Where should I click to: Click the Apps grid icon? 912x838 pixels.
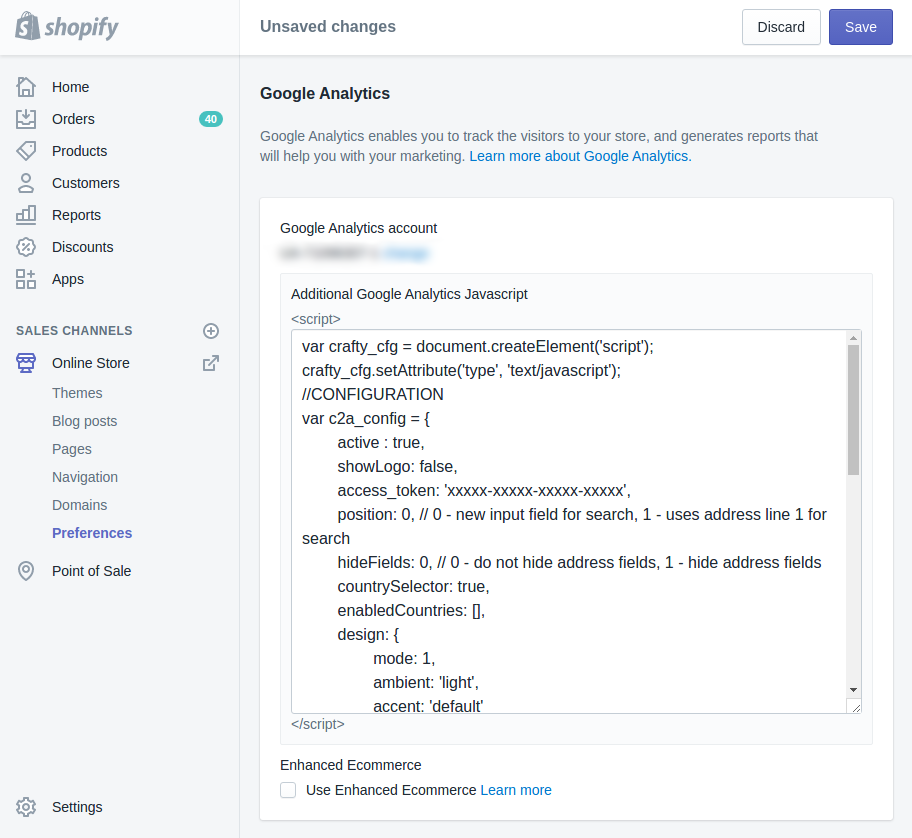point(26,279)
